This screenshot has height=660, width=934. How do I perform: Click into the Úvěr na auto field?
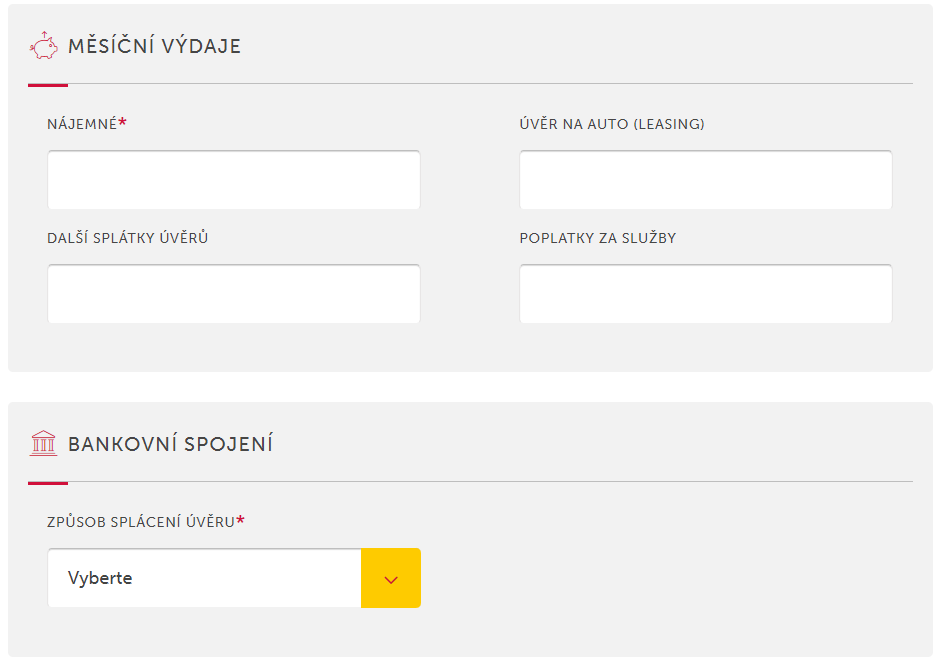(705, 181)
